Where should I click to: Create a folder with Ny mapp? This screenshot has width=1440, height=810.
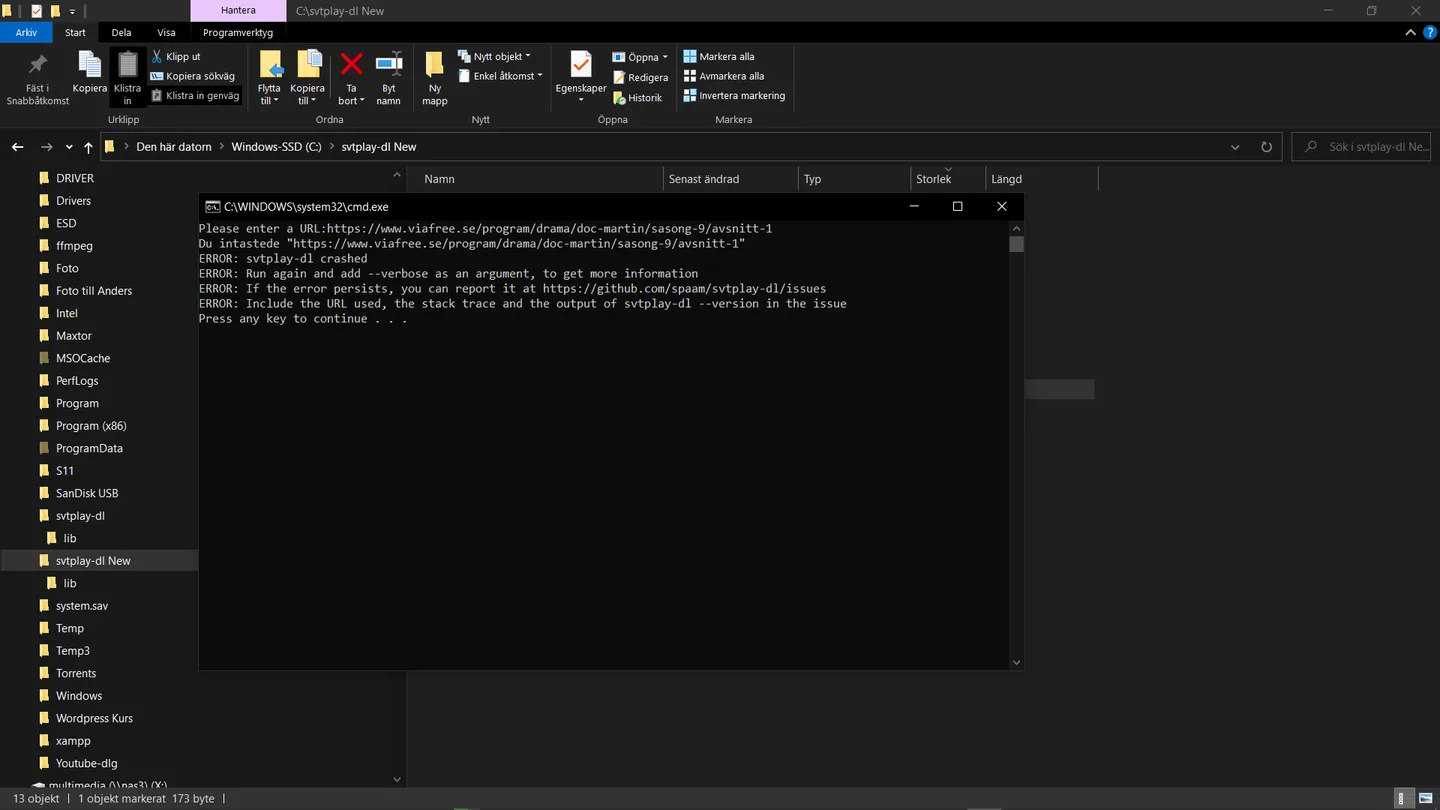pos(434,78)
